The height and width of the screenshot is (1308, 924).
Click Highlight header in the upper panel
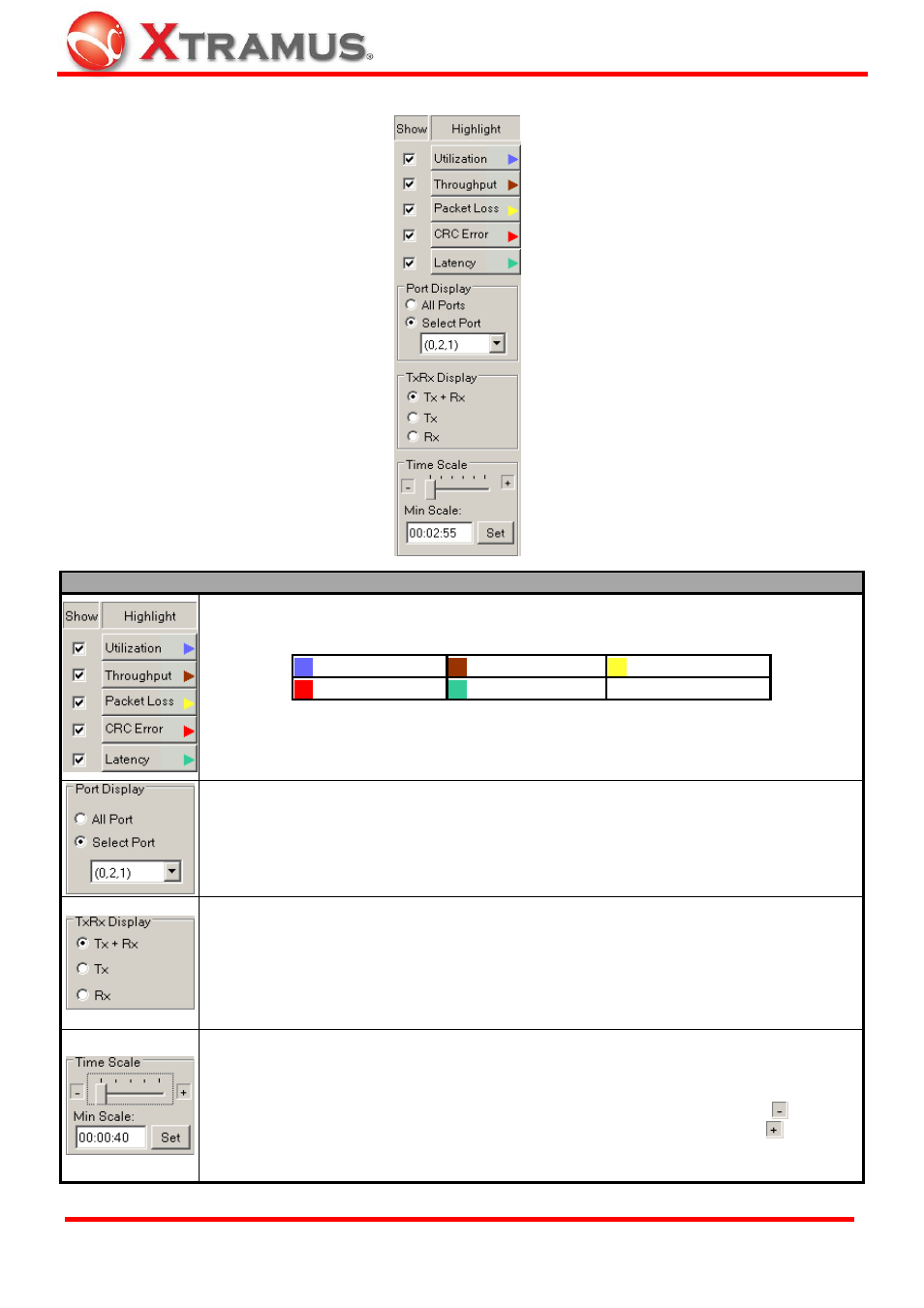point(476,129)
